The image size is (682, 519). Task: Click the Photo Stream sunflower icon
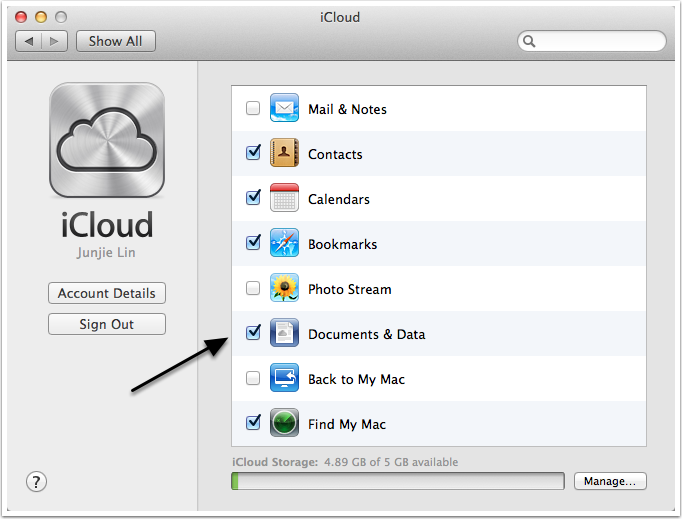pyautogui.click(x=284, y=288)
